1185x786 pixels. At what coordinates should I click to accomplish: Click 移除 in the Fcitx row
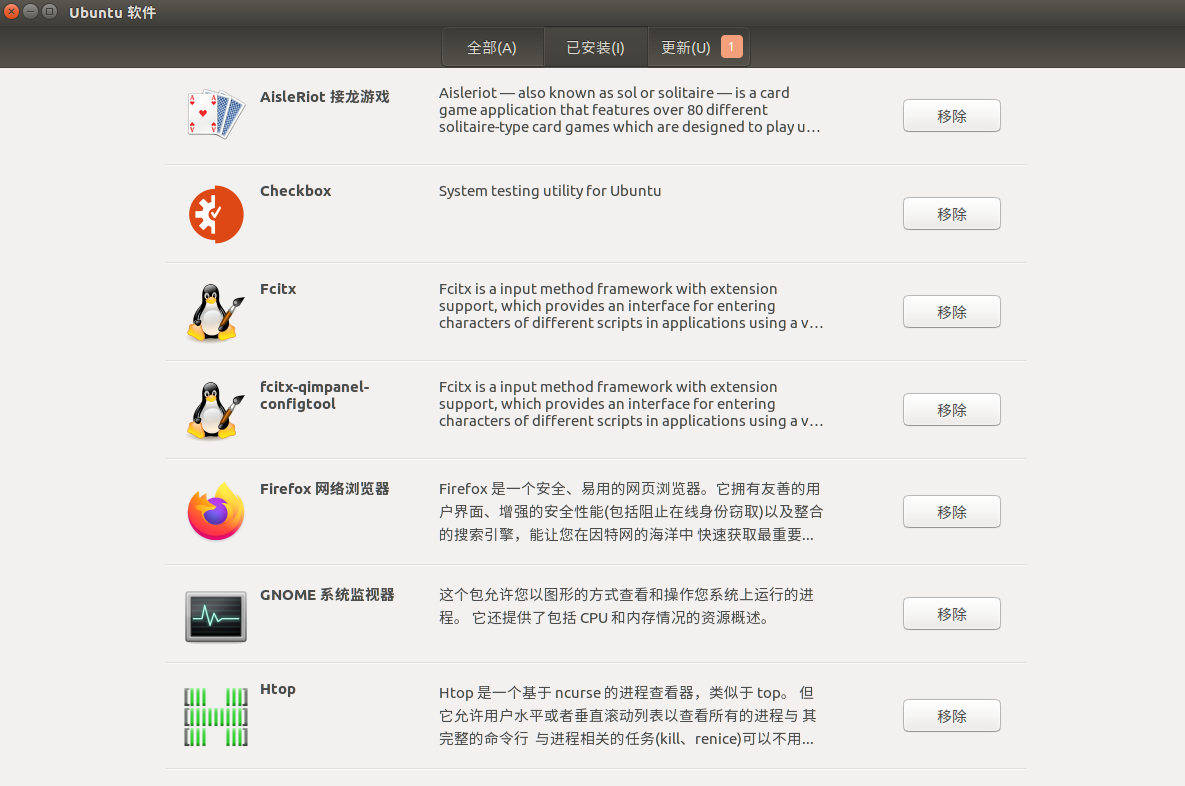tap(951, 312)
